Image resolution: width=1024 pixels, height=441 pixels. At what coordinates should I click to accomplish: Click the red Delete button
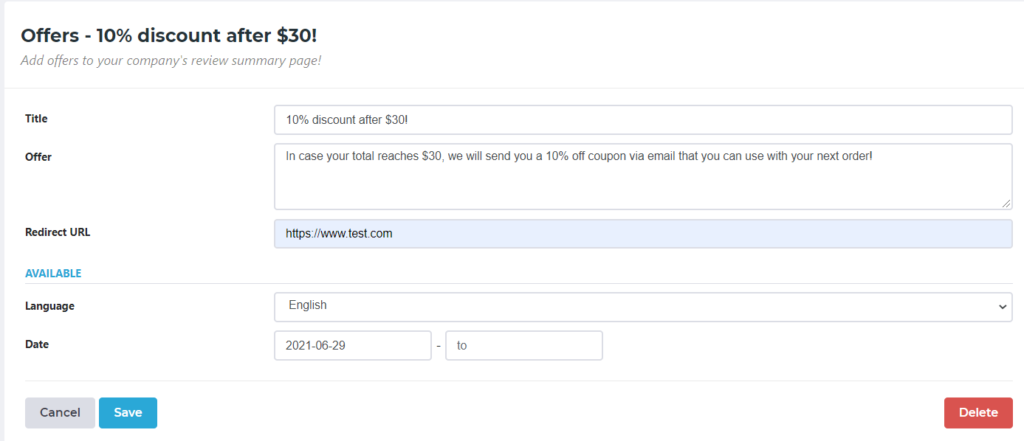[978, 412]
